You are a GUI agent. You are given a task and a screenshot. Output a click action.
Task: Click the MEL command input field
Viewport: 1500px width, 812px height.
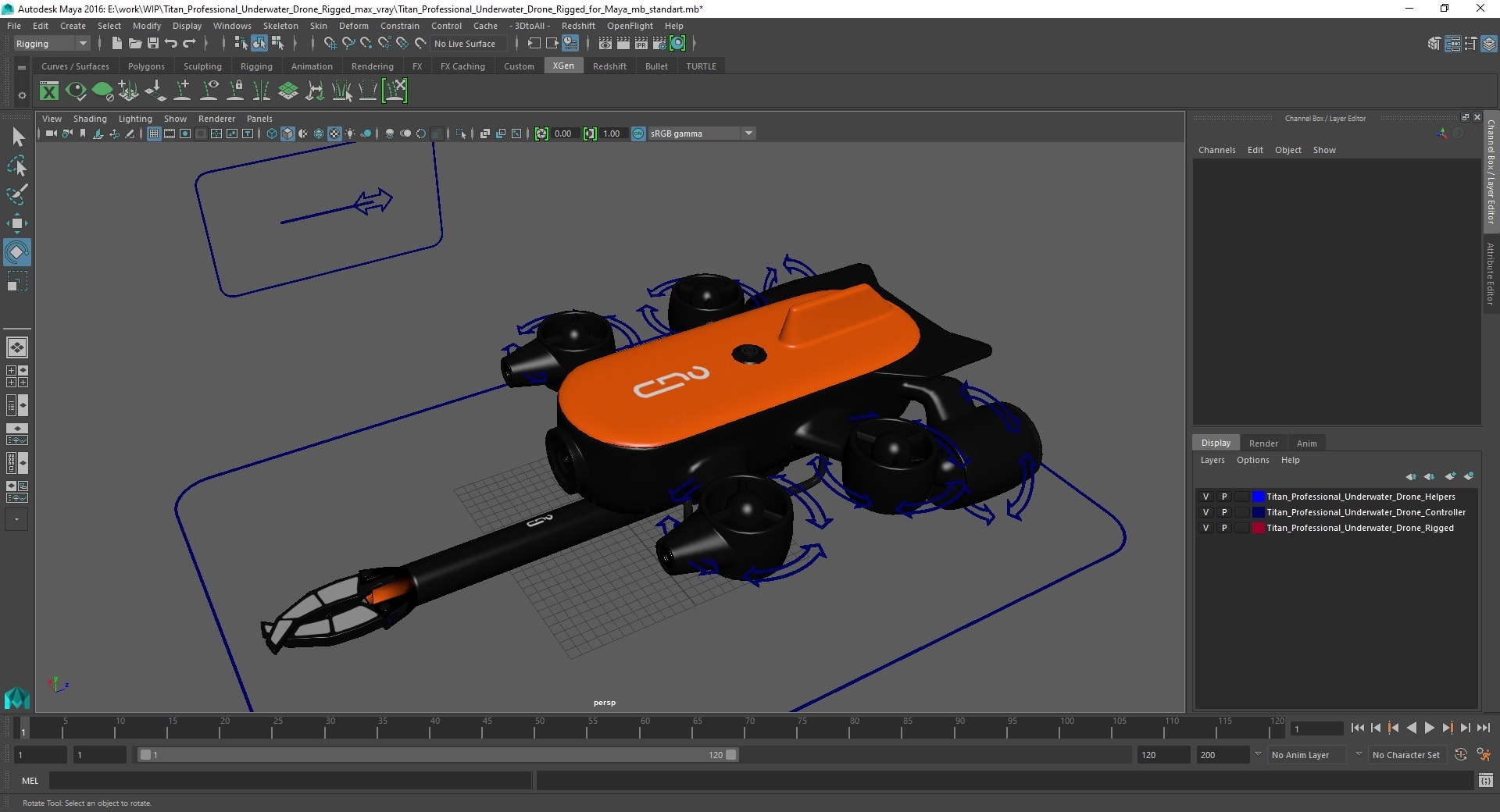(x=290, y=780)
